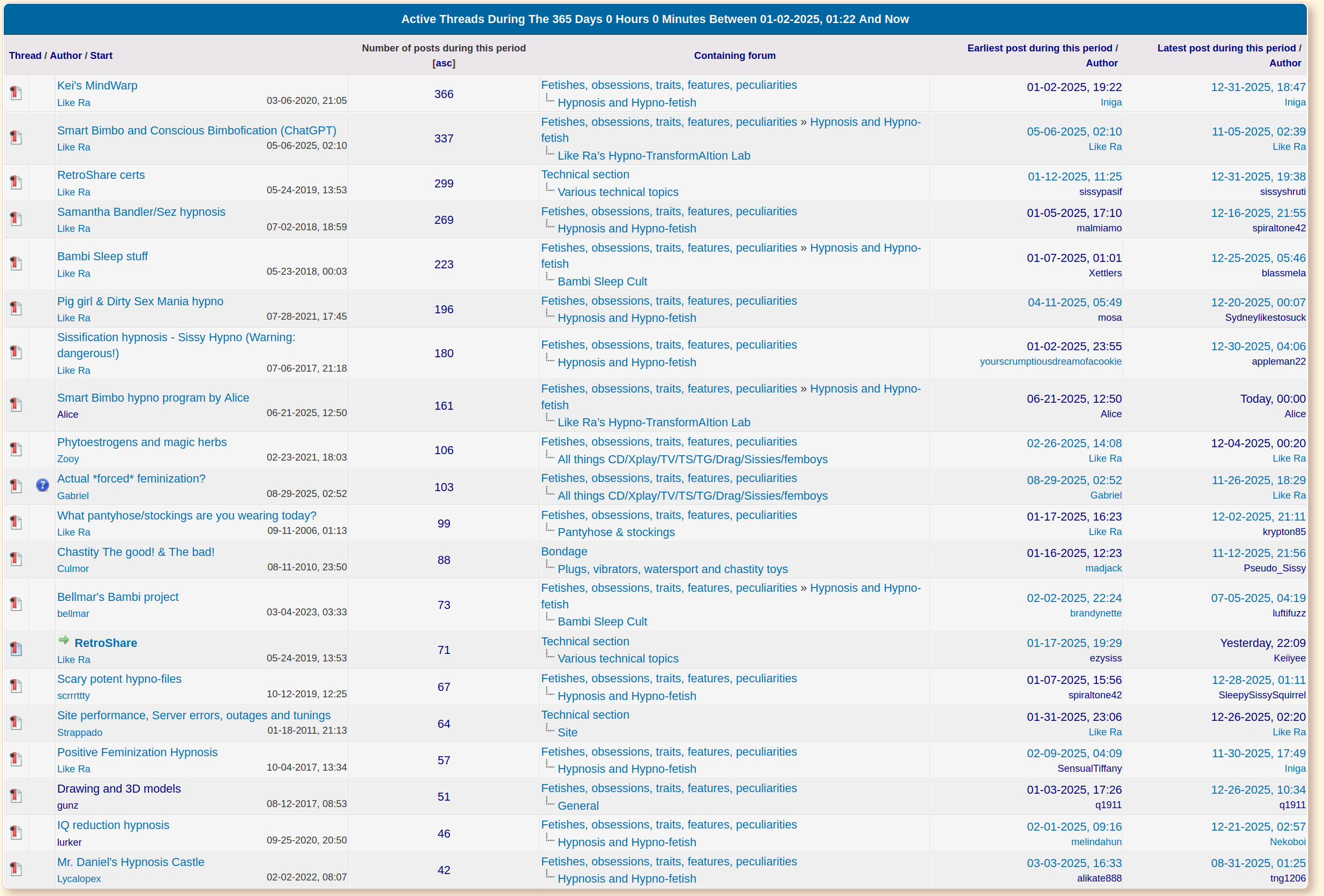Sort by Containing forum header
The width and height of the screenshot is (1324, 896).
pos(734,55)
